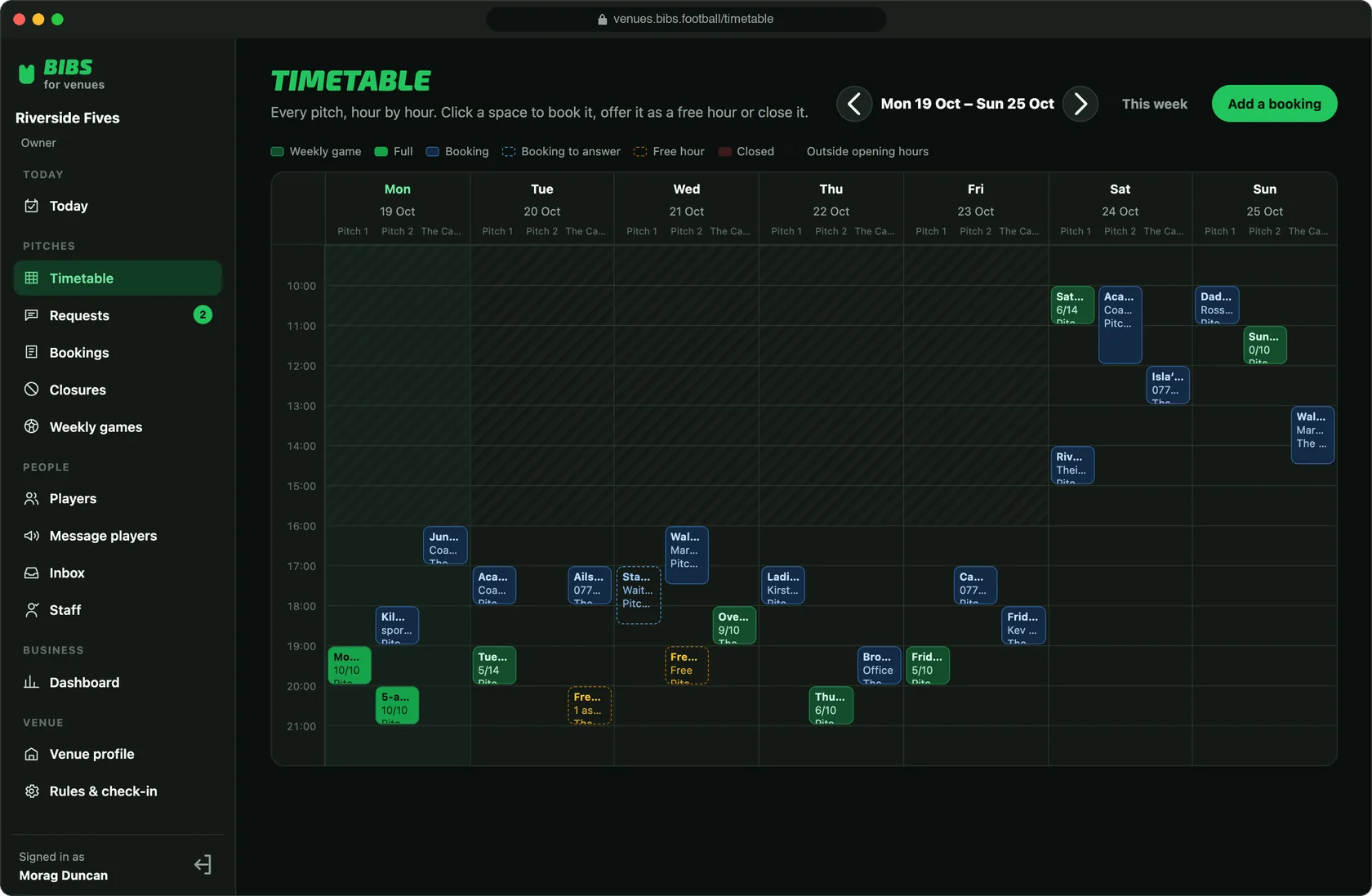The height and width of the screenshot is (896, 1372).
Task: Open Wednesday dashed booking to answer block
Action: 639,595
